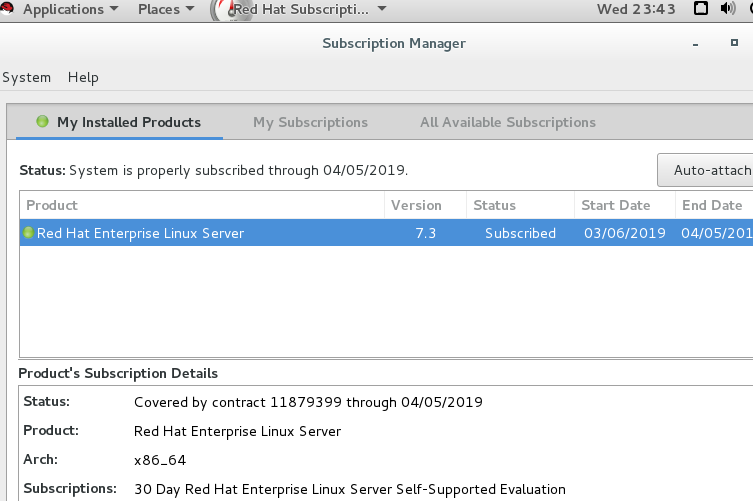Click the Red Hat logo in the top bar
The image size is (753, 501).
(7, 9)
